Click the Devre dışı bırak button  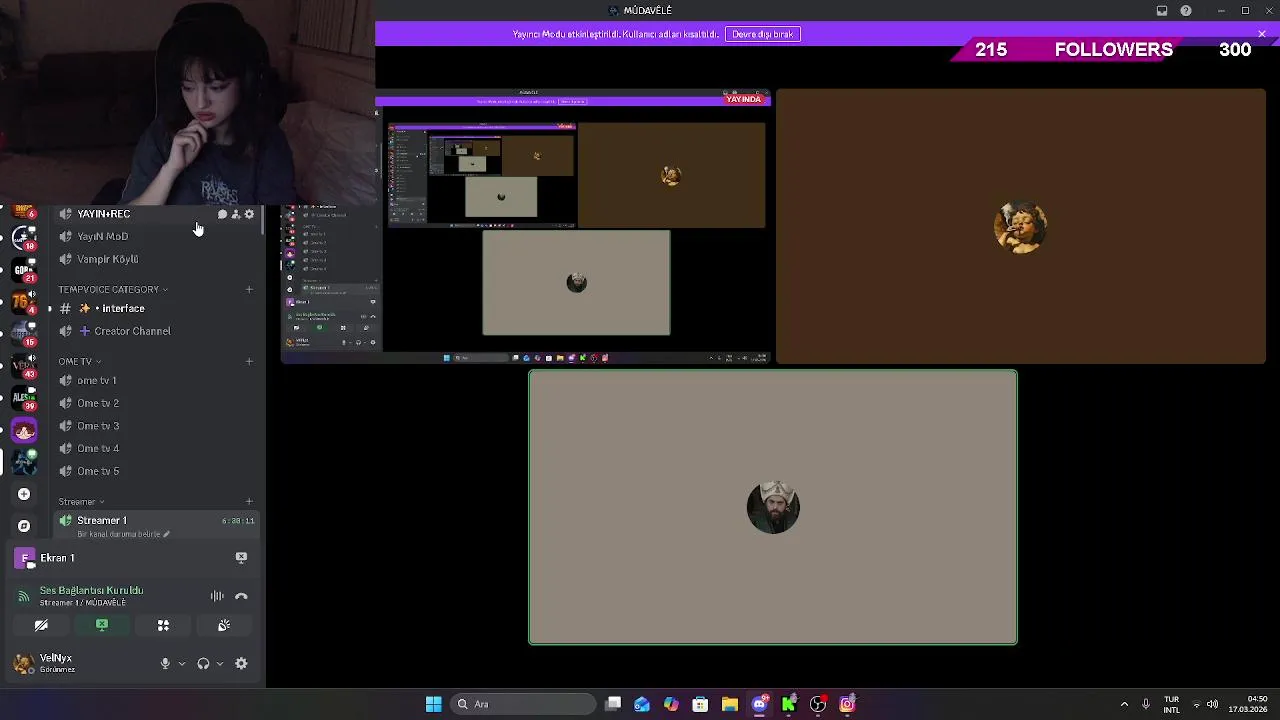click(x=763, y=34)
